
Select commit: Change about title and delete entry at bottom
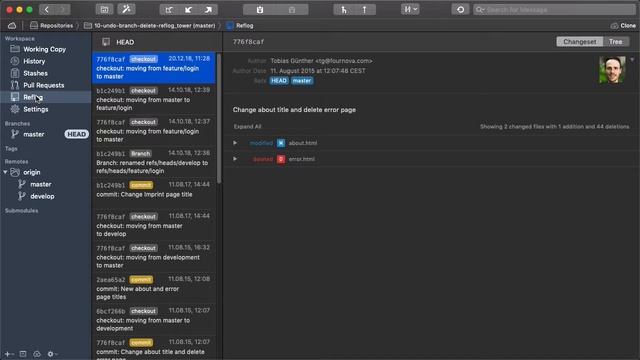pos(154,348)
